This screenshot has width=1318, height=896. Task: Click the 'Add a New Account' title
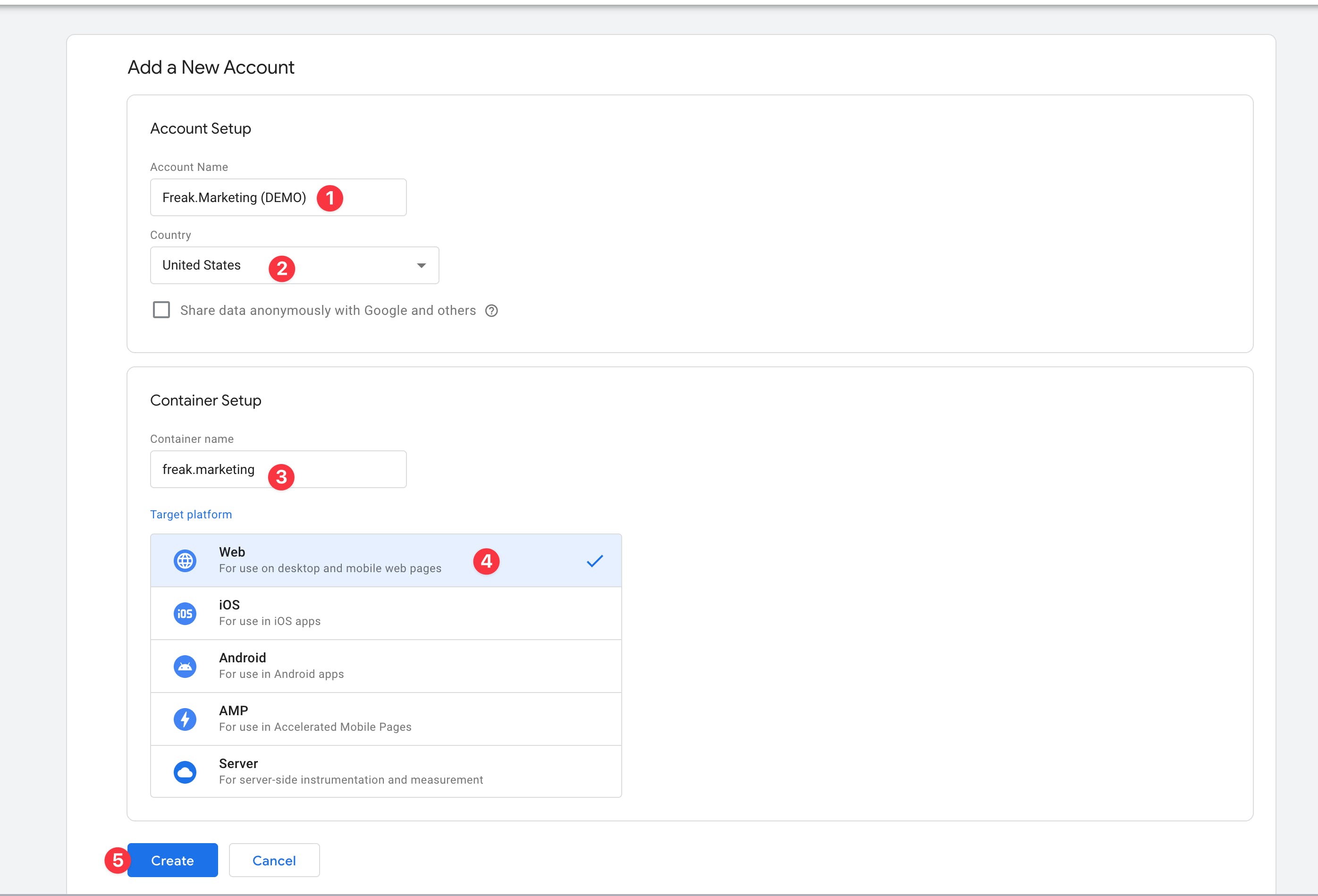click(x=211, y=68)
